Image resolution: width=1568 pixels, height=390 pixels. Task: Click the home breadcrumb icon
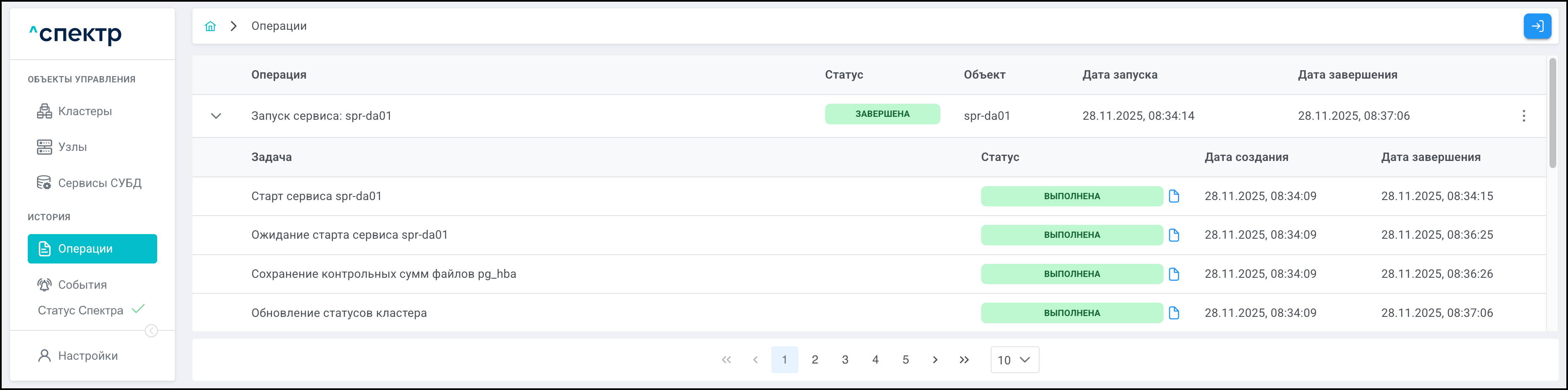[x=210, y=26]
